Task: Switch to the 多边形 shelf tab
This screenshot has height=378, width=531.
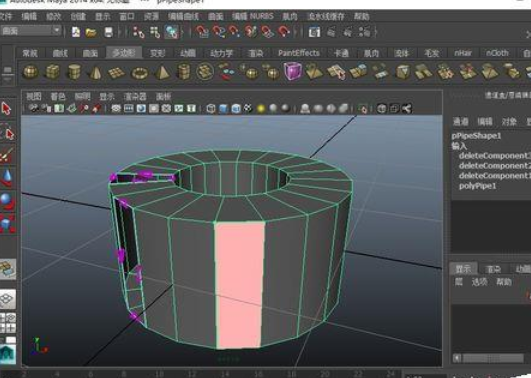Action: coord(124,53)
